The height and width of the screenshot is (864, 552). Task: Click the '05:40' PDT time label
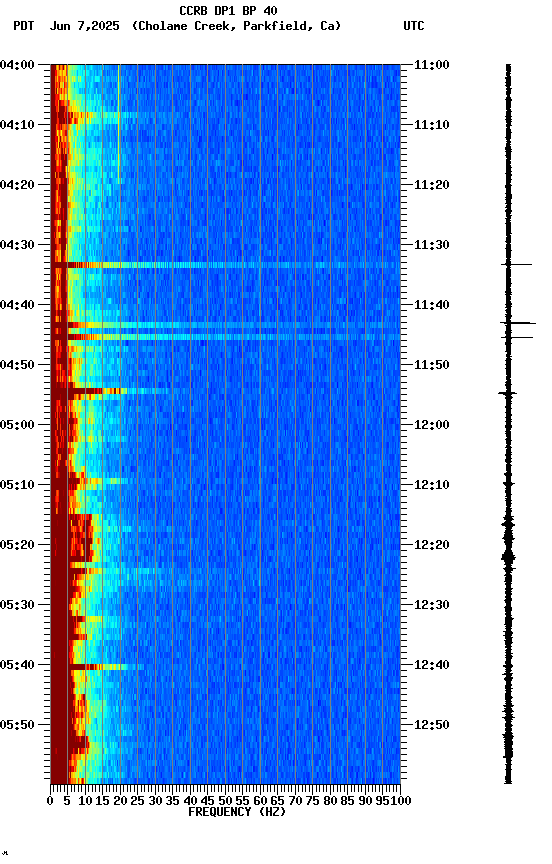coord(17,665)
